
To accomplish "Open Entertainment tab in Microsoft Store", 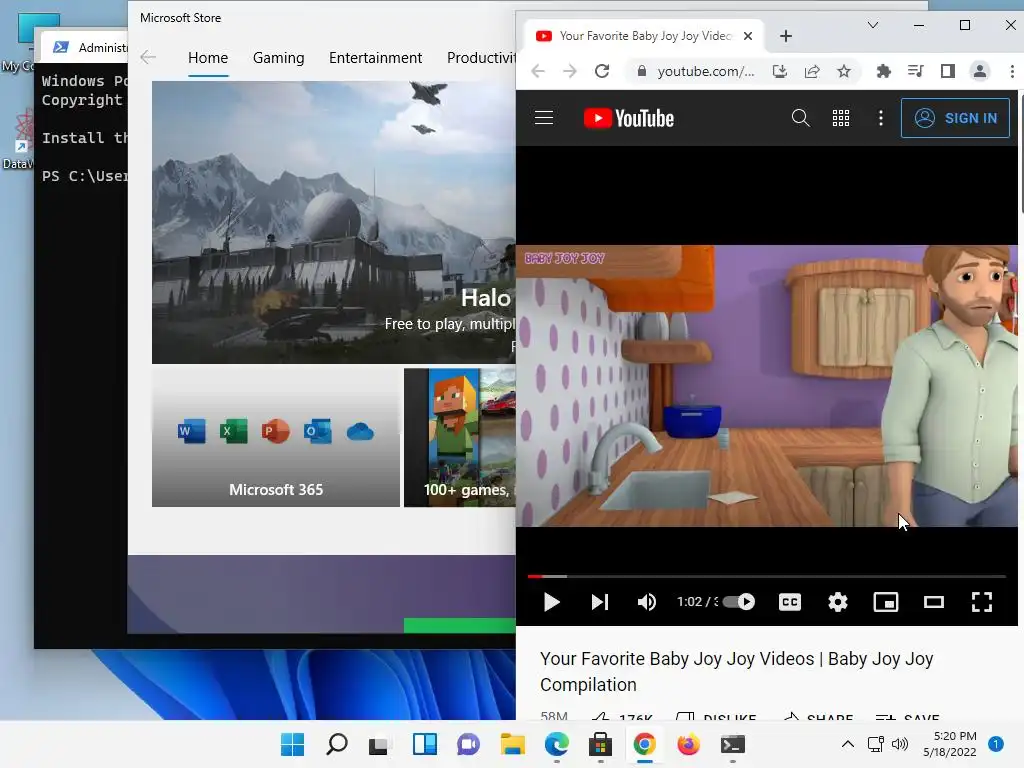I will 376,58.
